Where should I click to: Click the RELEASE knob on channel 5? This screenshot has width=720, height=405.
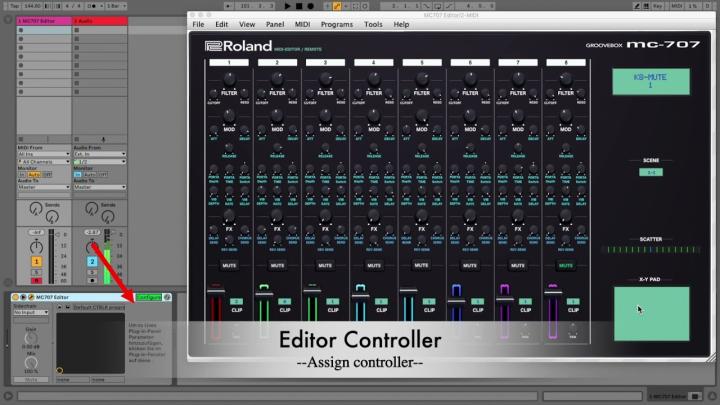coord(422,148)
